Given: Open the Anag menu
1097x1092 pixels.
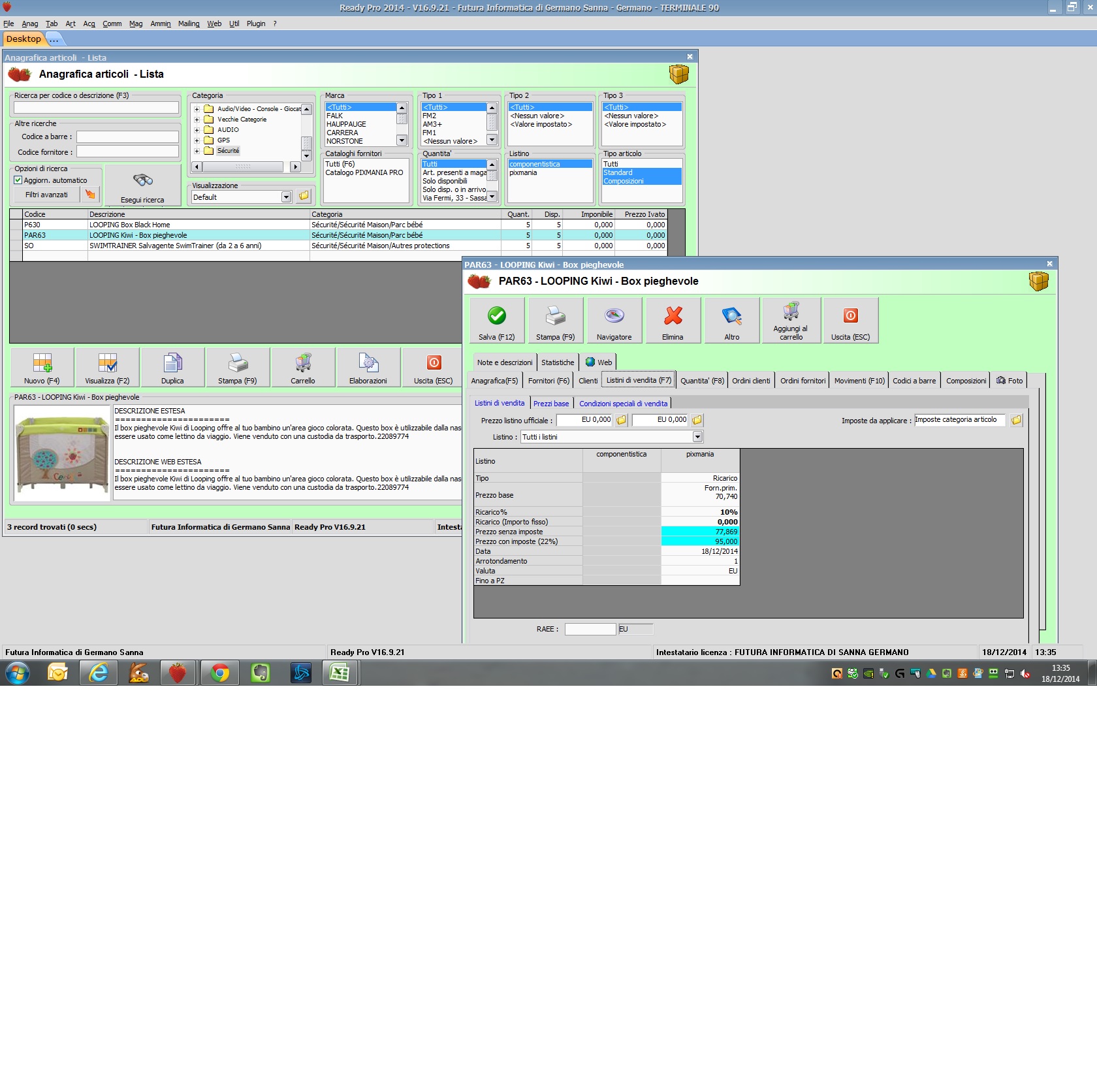Looking at the screenshot, I should 30,24.
